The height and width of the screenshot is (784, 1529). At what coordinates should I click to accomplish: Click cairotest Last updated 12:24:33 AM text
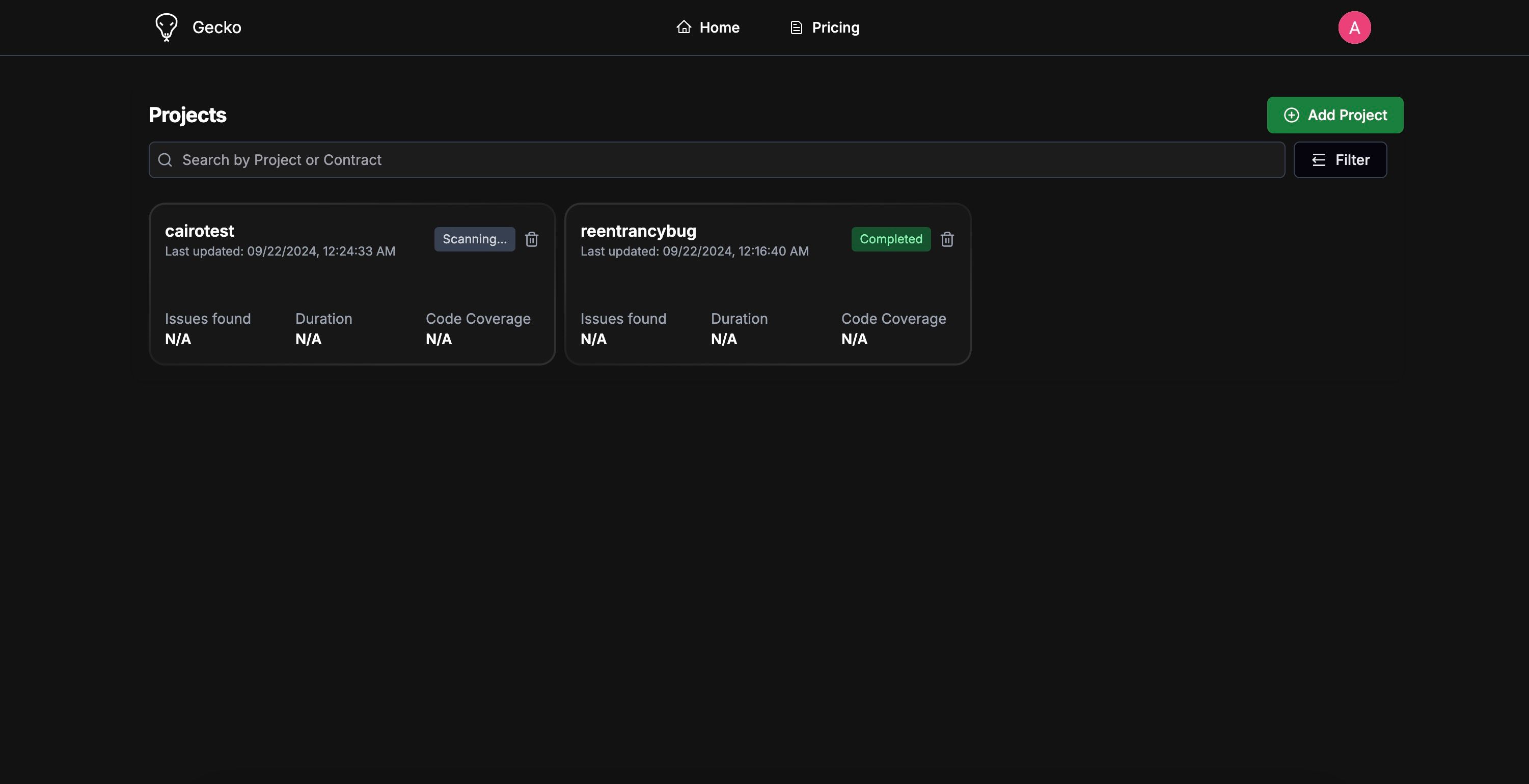click(x=280, y=251)
